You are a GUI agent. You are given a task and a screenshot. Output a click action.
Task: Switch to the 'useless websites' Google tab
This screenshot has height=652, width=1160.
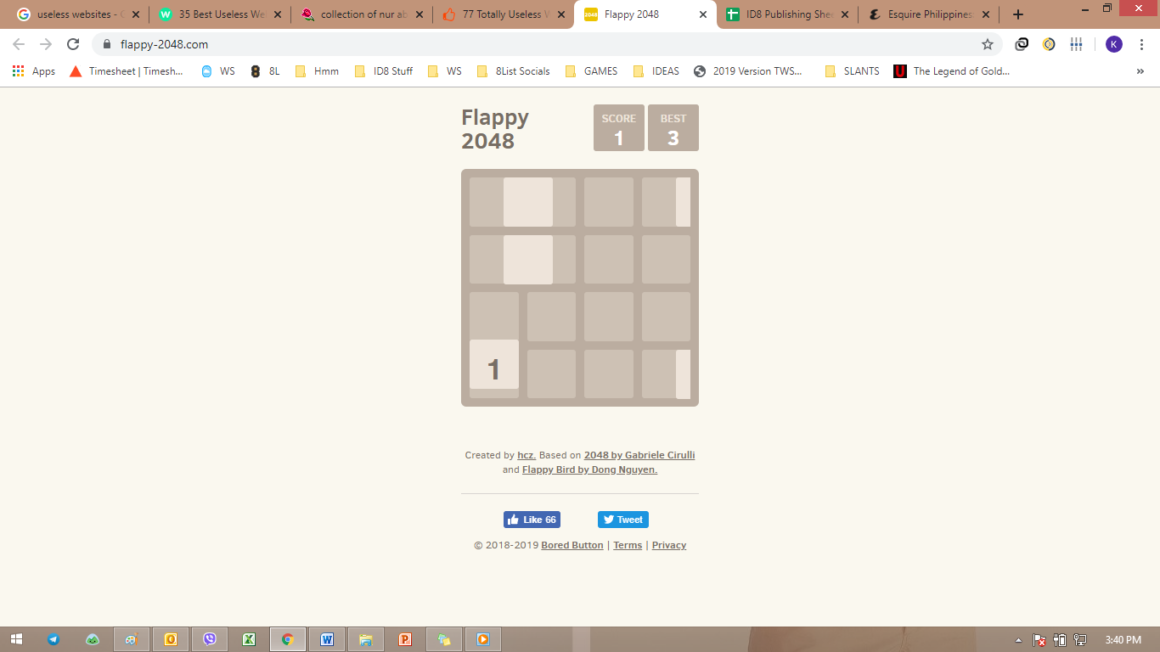78,14
